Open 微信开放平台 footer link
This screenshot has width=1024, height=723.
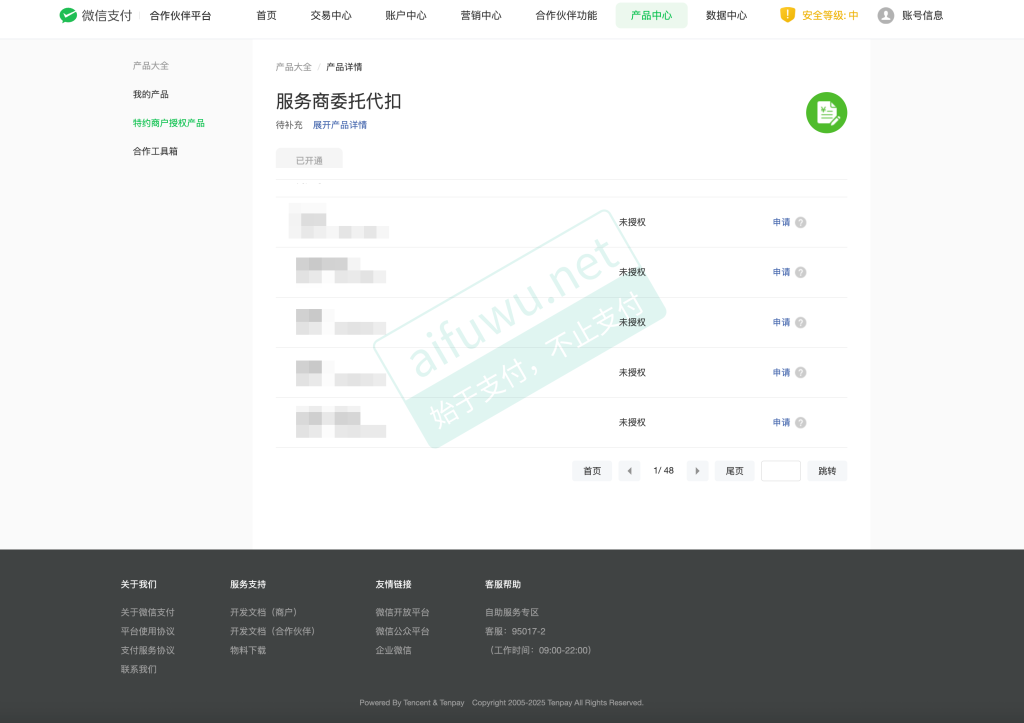[x=402, y=612]
